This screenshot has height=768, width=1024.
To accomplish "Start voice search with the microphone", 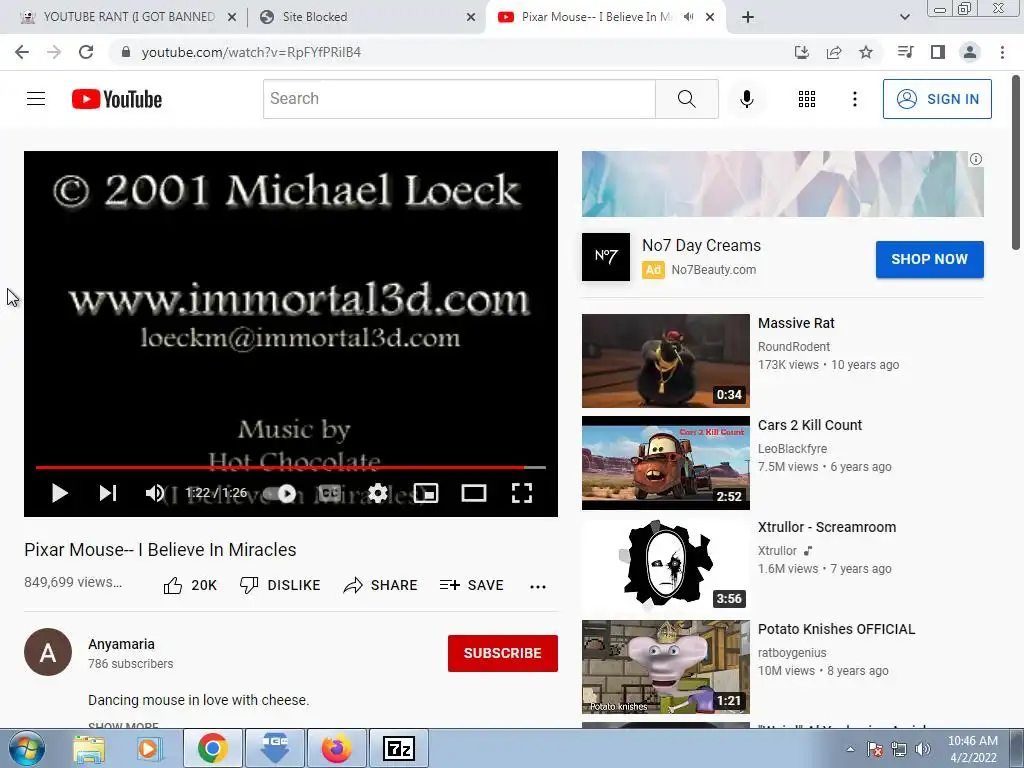I will [x=746, y=99].
